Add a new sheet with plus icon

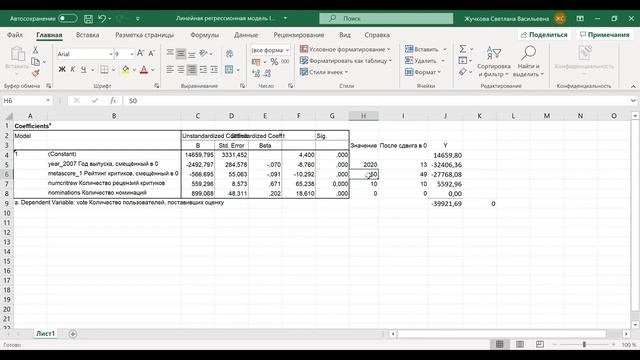coord(73,334)
